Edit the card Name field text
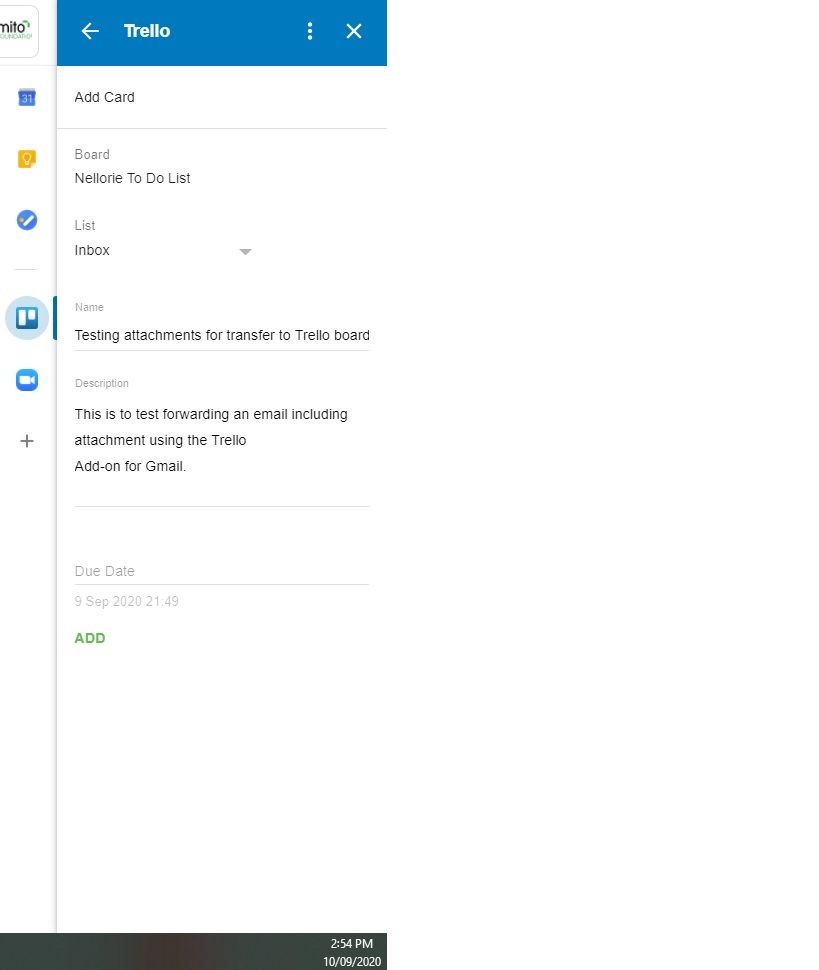Image resolution: width=819 pixels, height=970 pixels. tap(221, 335)
